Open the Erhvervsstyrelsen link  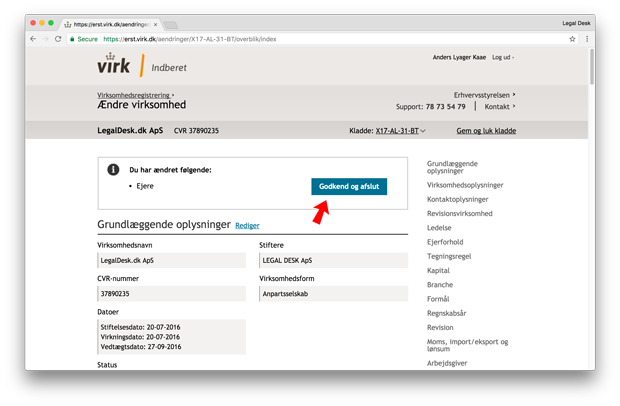[484, 95]
